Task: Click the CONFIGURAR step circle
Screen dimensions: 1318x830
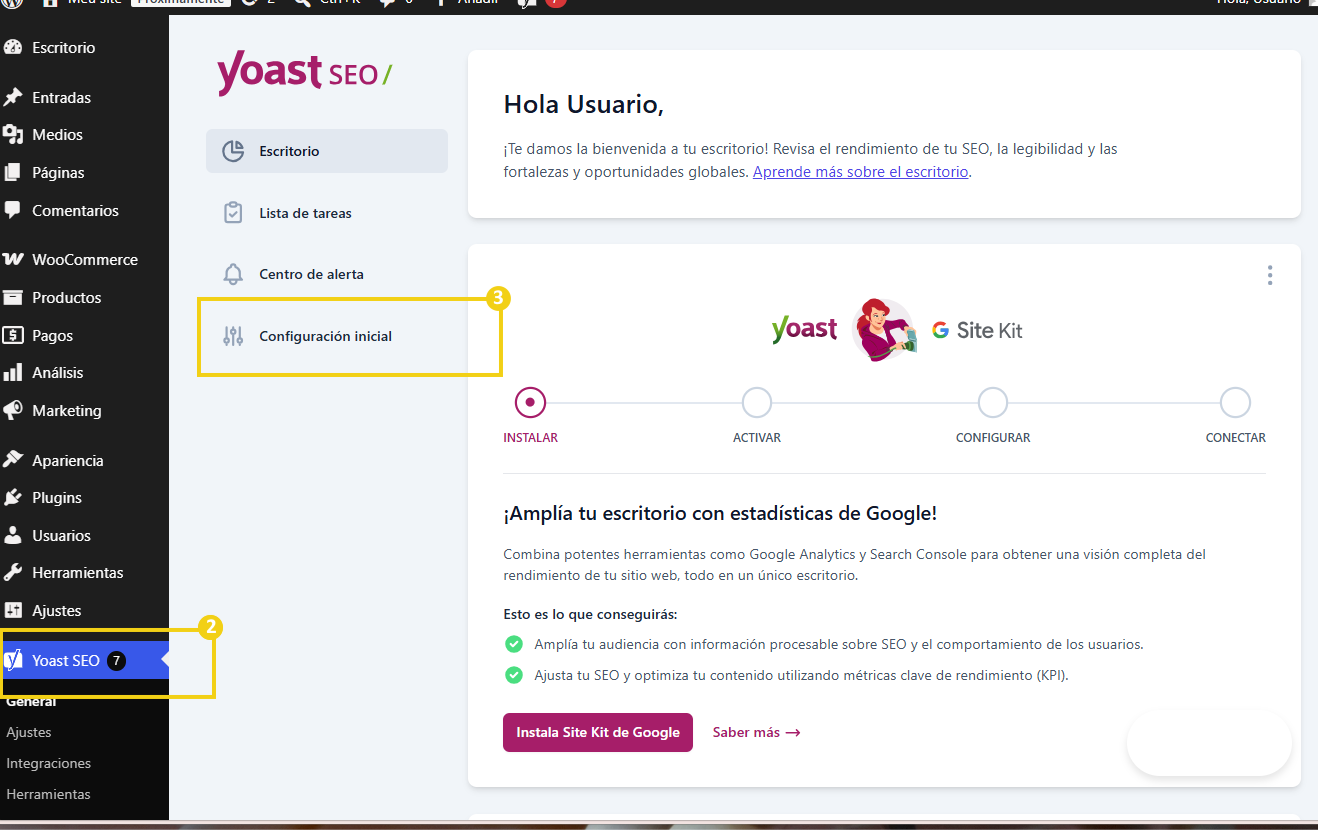Action: (x=993, y=403)
